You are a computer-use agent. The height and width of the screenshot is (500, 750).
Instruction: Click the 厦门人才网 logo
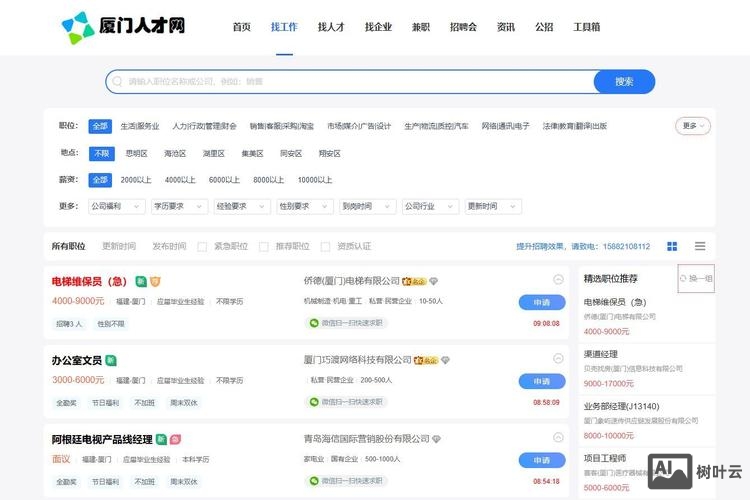123,27
